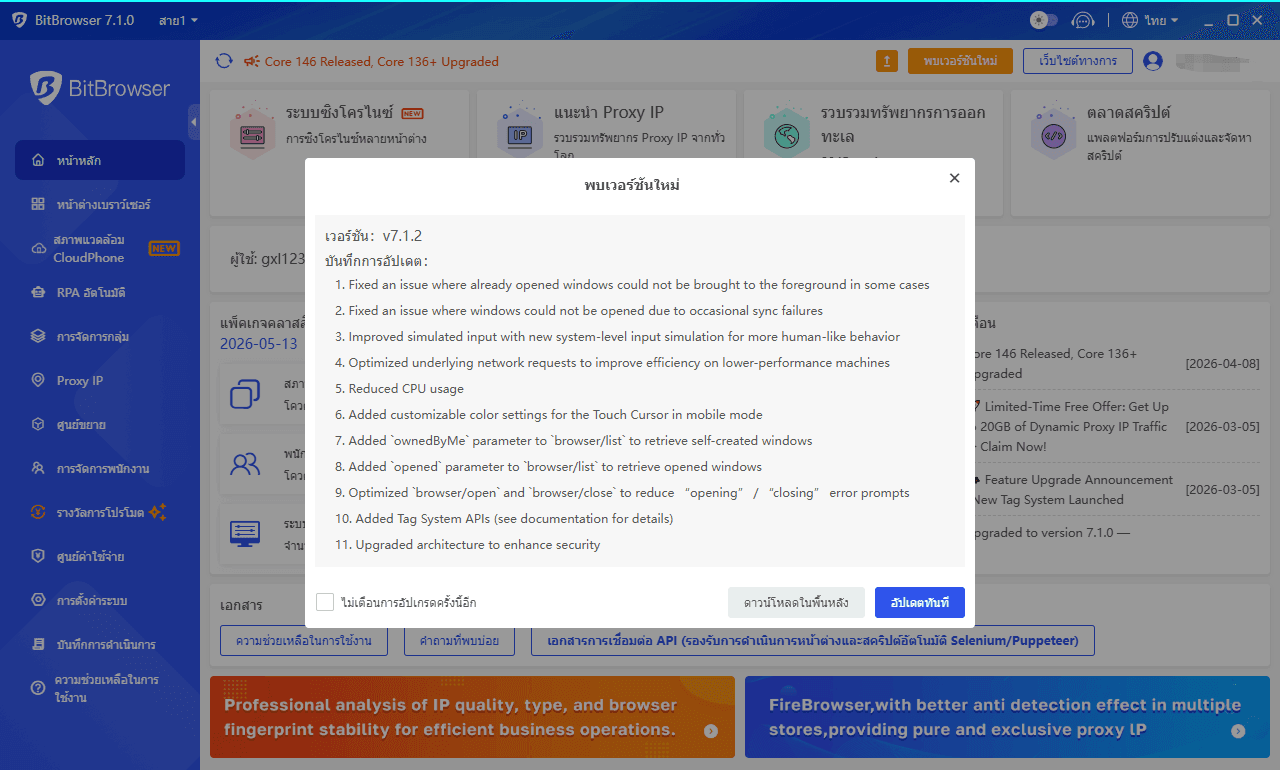Check the ไม่เตือนการอัปเกรดครั้งนี้อีก checkbox

pyautogui.click(x=325, y=602)
